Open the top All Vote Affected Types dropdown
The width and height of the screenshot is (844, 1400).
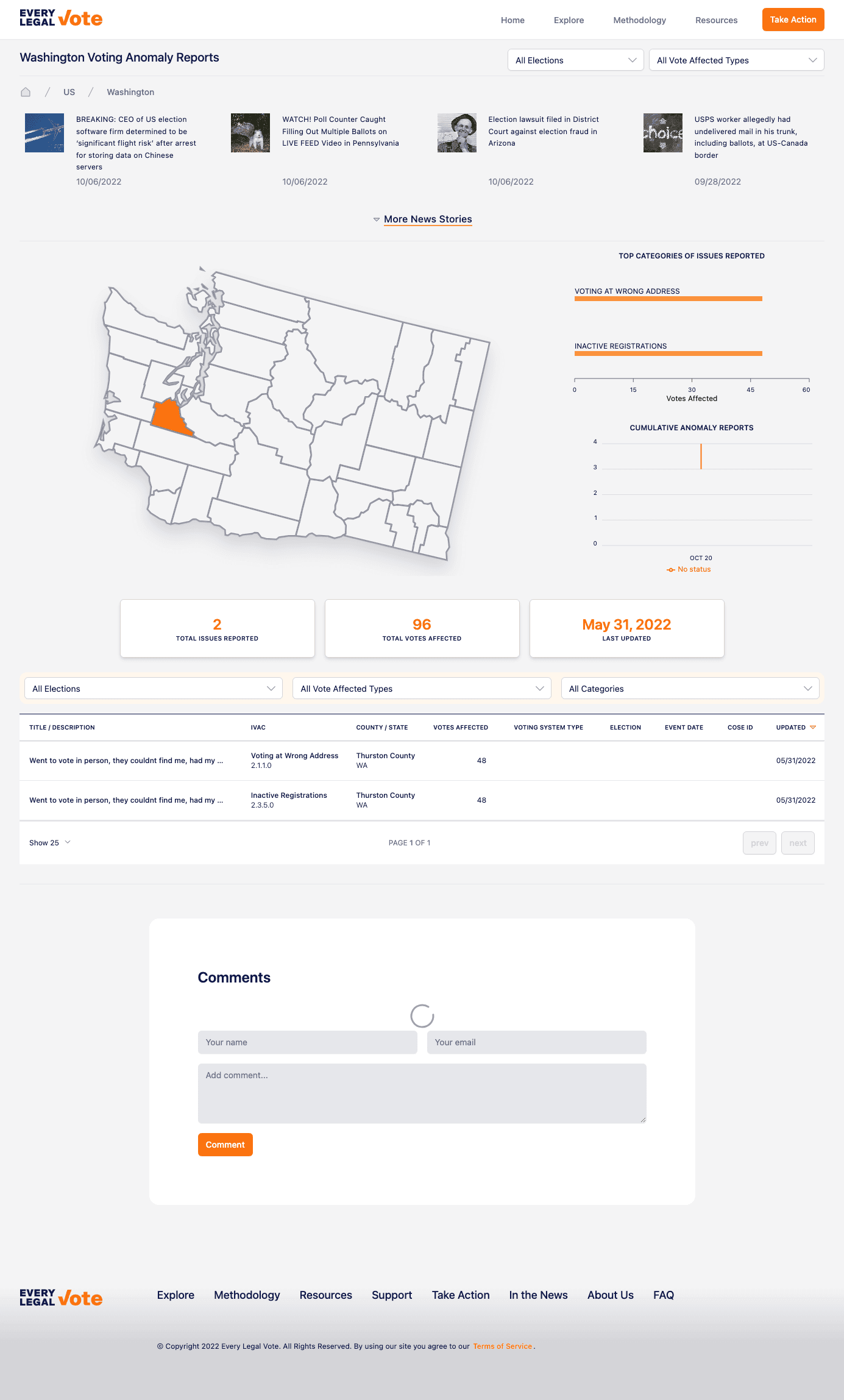point(736,60)
